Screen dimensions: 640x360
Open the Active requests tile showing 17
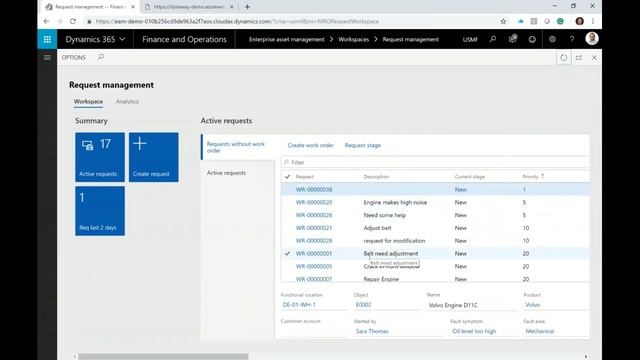pyautogui.click(x=100, y=157)
